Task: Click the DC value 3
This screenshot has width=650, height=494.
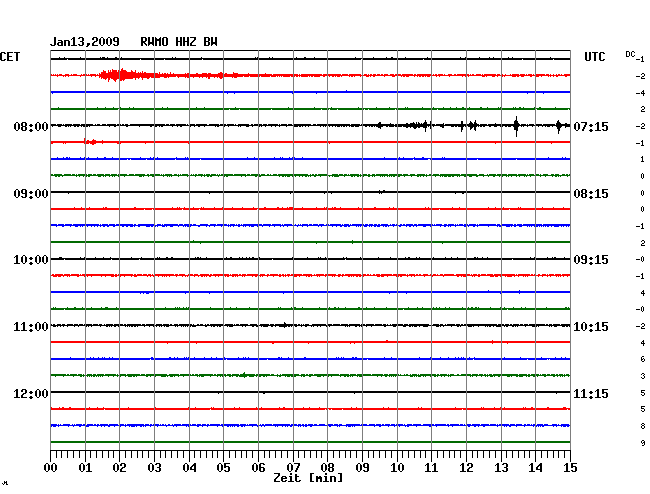Action: (x=643, y=376)
